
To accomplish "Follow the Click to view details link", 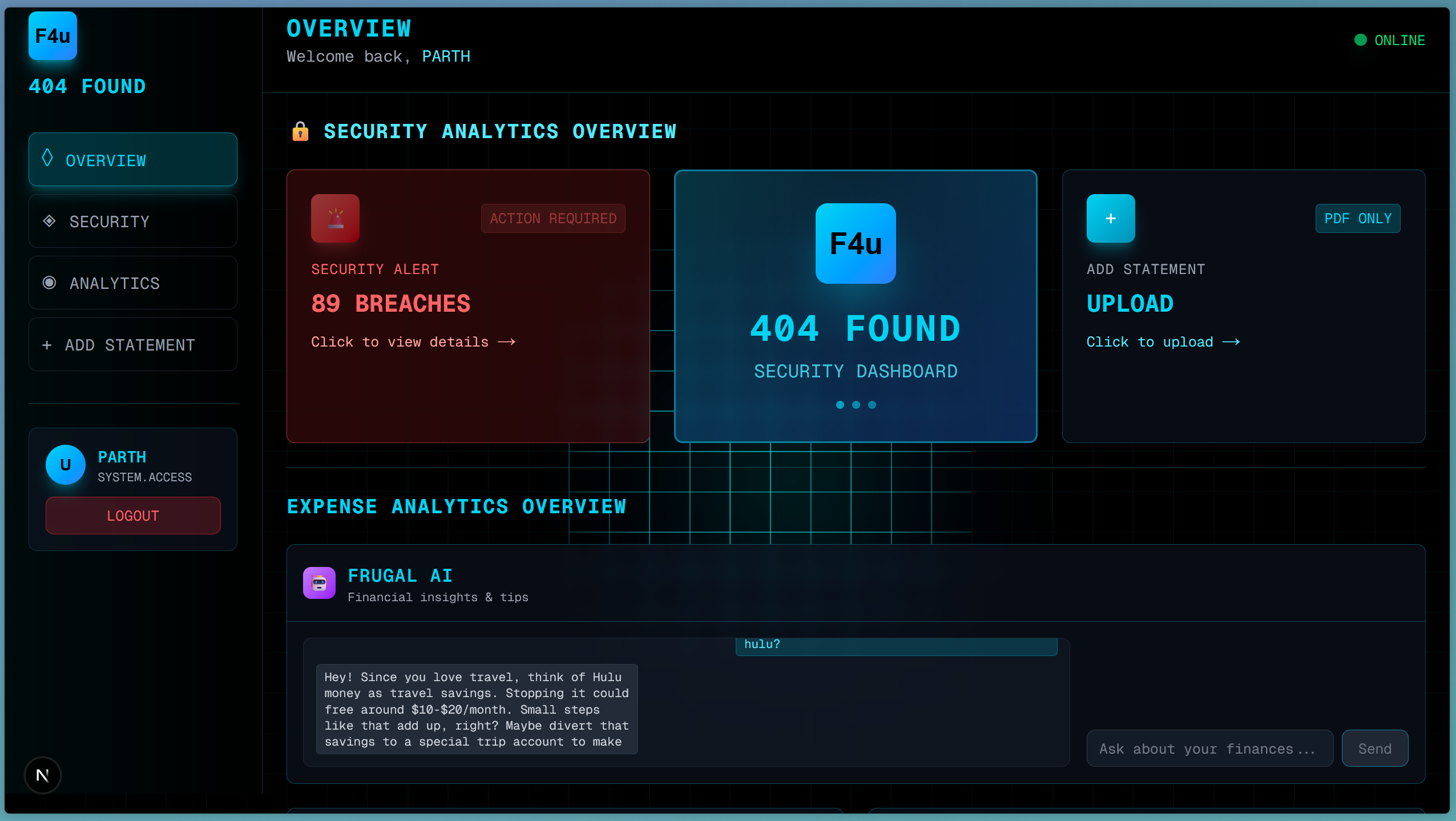I will [x=413, y=342].
